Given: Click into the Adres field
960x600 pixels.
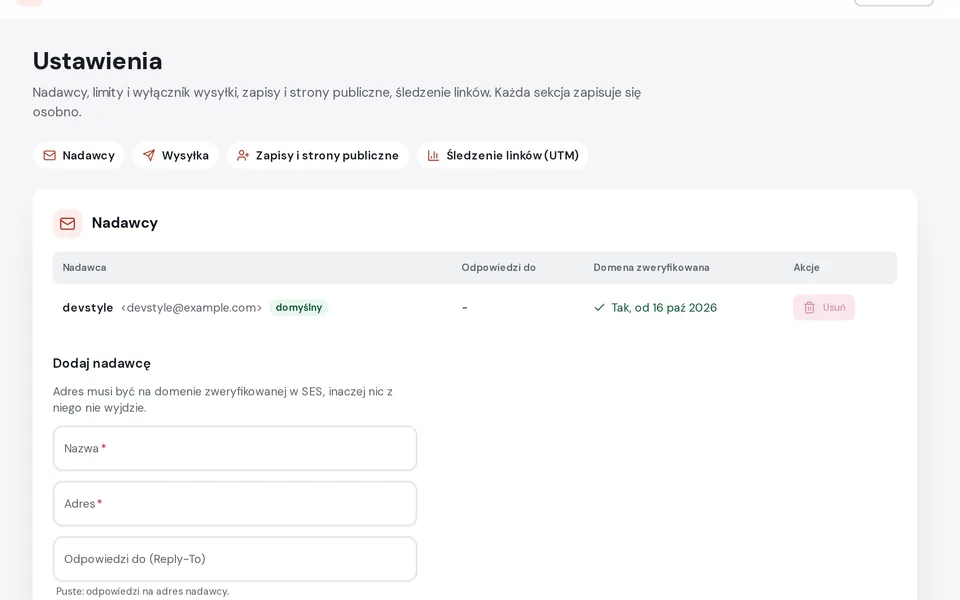Looking at the screenshot, I should click(x=235, y=504).
